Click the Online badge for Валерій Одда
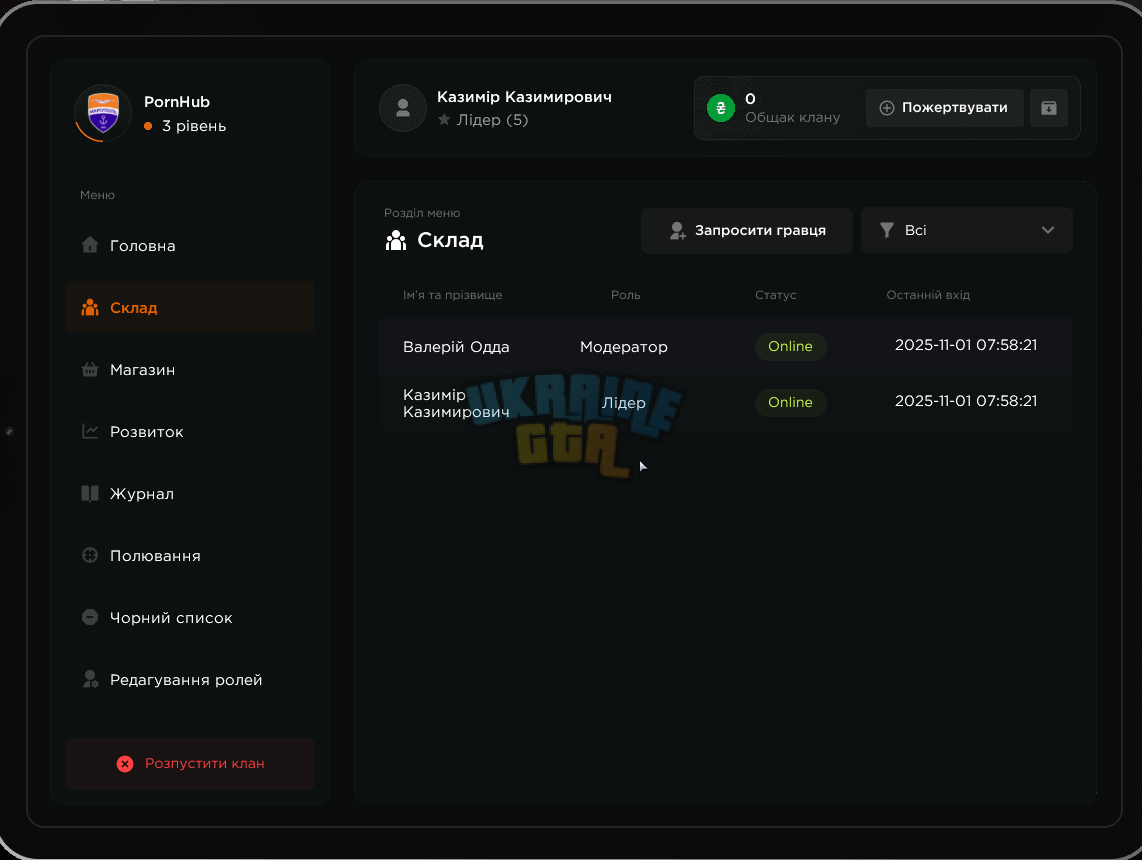The width and height of the screenshot is (1142, 860). [790, 347]
